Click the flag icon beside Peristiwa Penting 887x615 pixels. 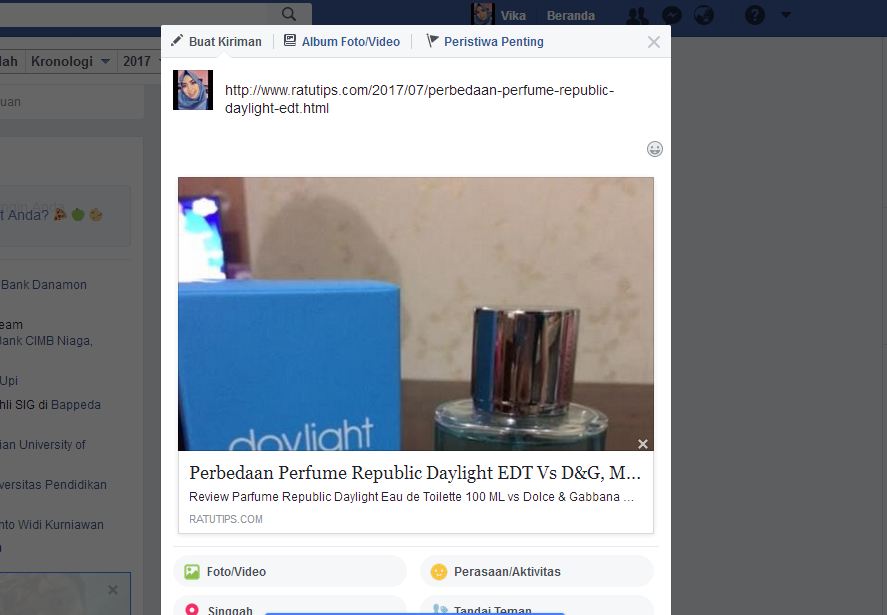coord(432,41)
